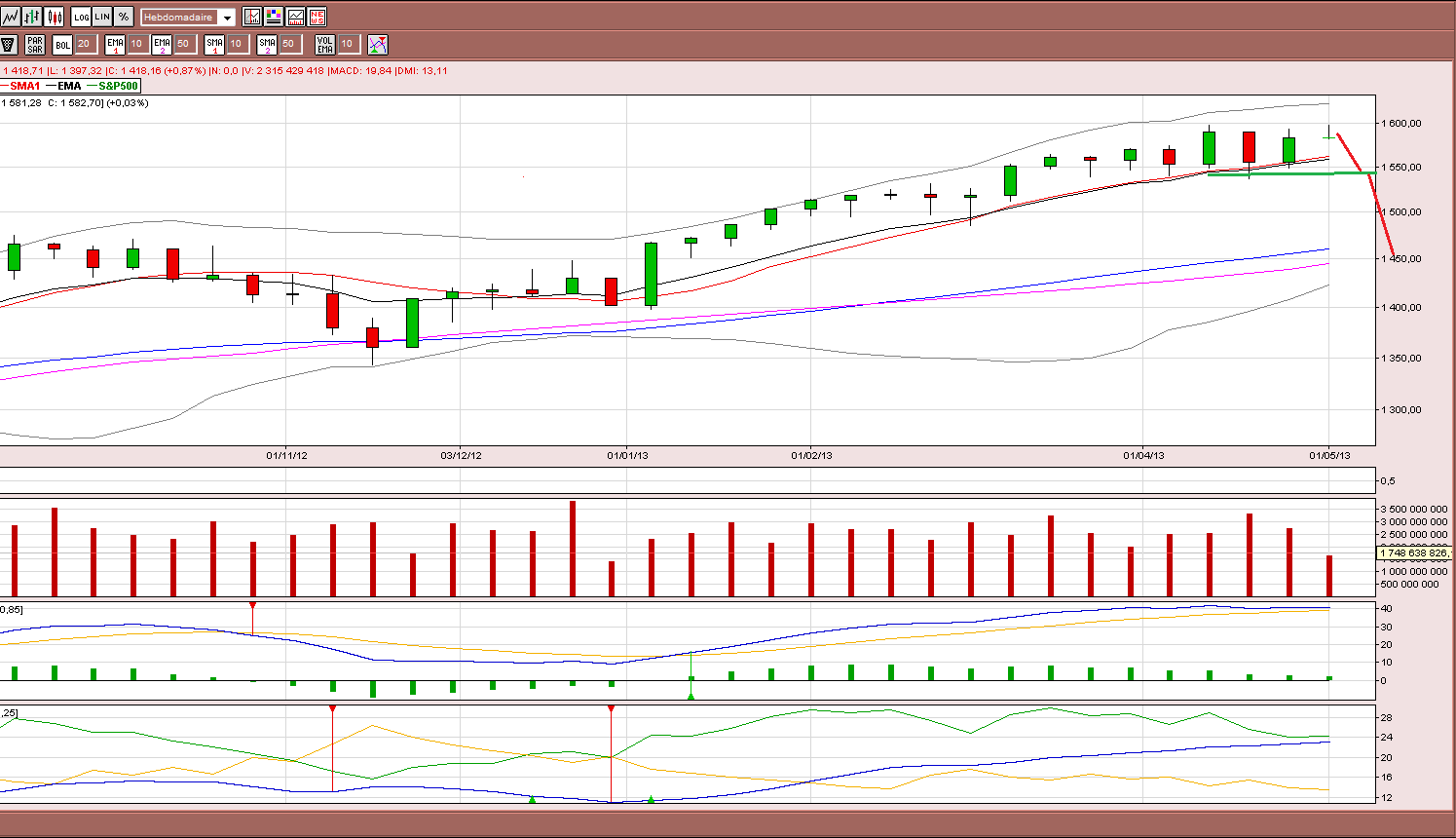Edit SMA 1 period field showing 10
Viewport: 1456px width, 838px height.
tap(237, 44)
